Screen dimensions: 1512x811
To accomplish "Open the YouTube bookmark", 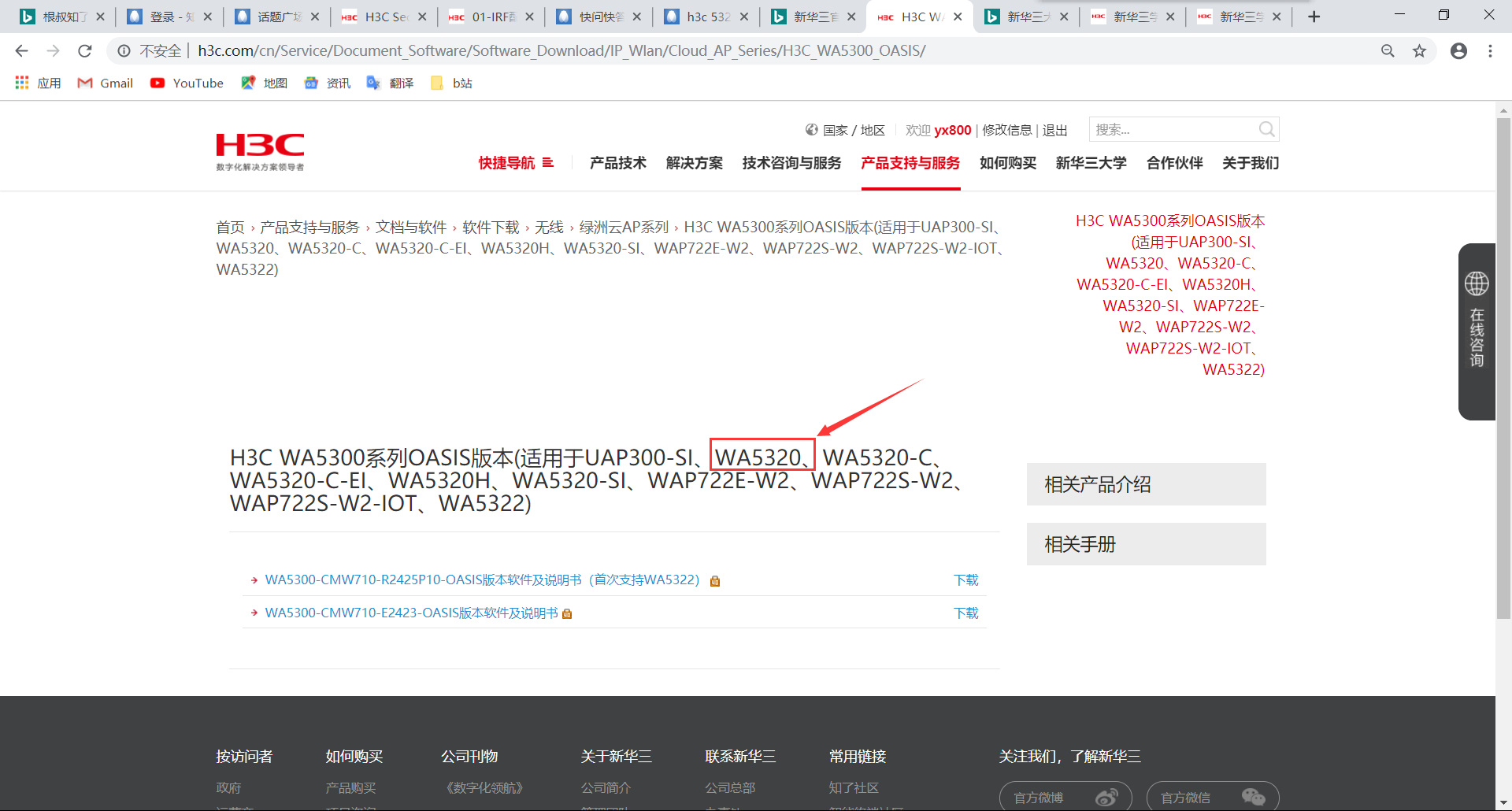I will [x=187, y=83].
